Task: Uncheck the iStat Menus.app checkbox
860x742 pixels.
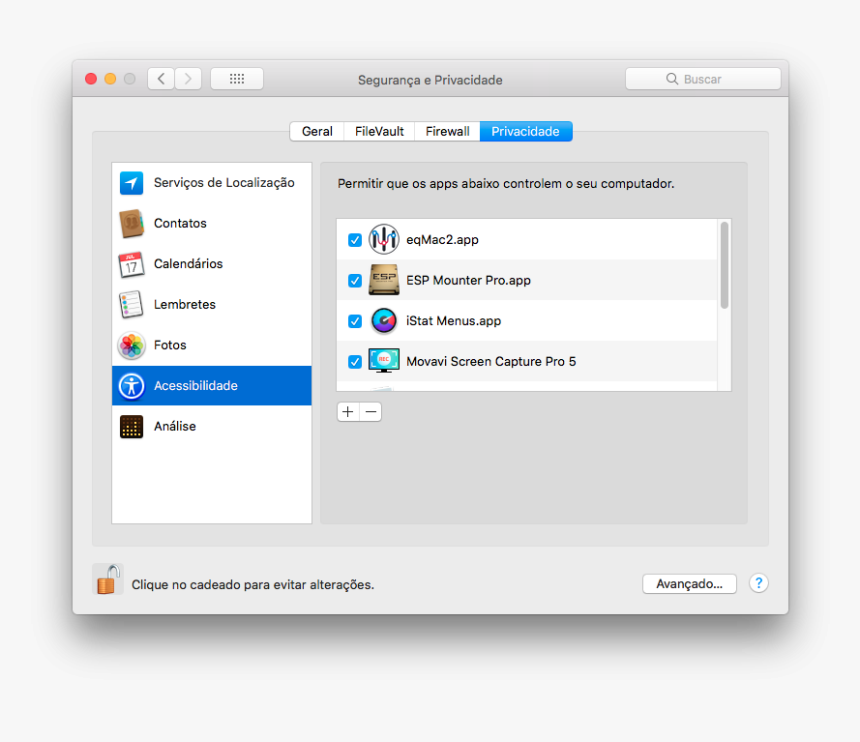Action: pos(355,321)
